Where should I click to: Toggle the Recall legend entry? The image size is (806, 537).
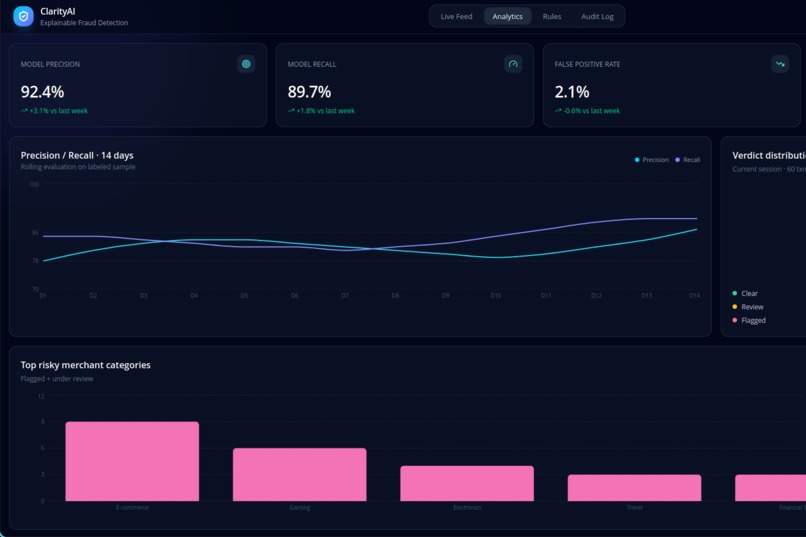coord(688,160)
